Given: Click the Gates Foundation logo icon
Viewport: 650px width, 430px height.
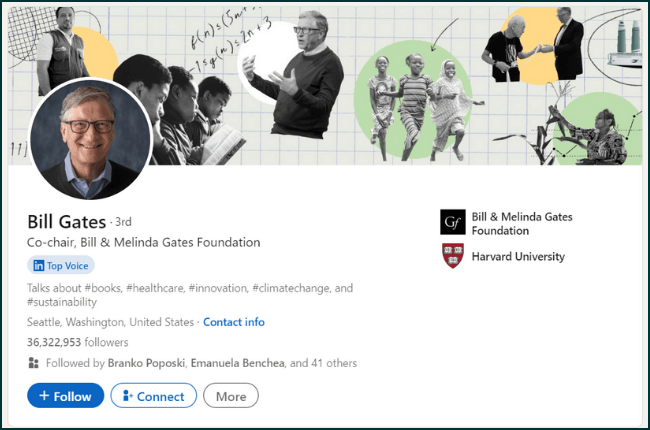Looking at the screenshot, I should point(453,222).
